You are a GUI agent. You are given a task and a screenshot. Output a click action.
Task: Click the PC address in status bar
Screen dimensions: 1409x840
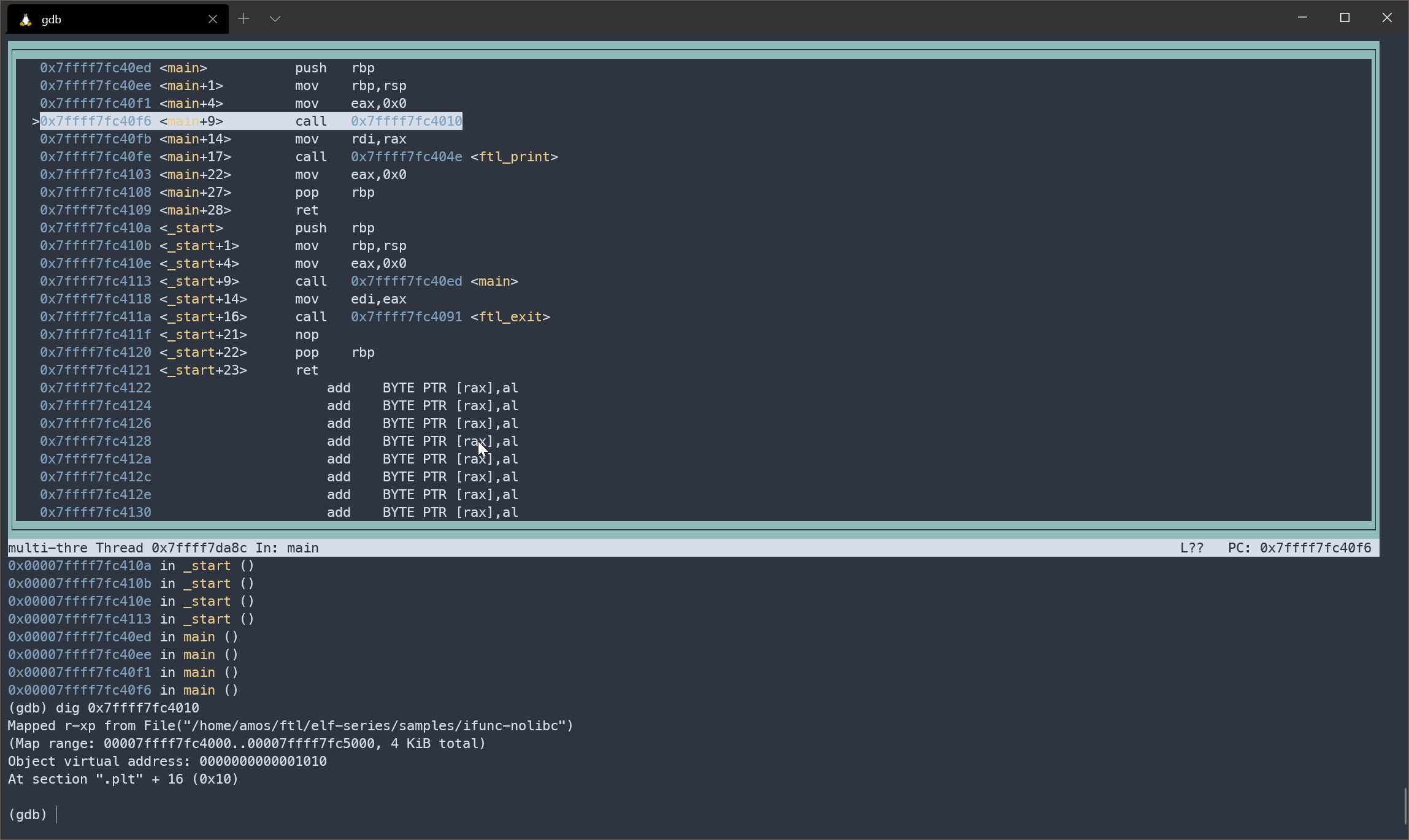coord(1315,548)
